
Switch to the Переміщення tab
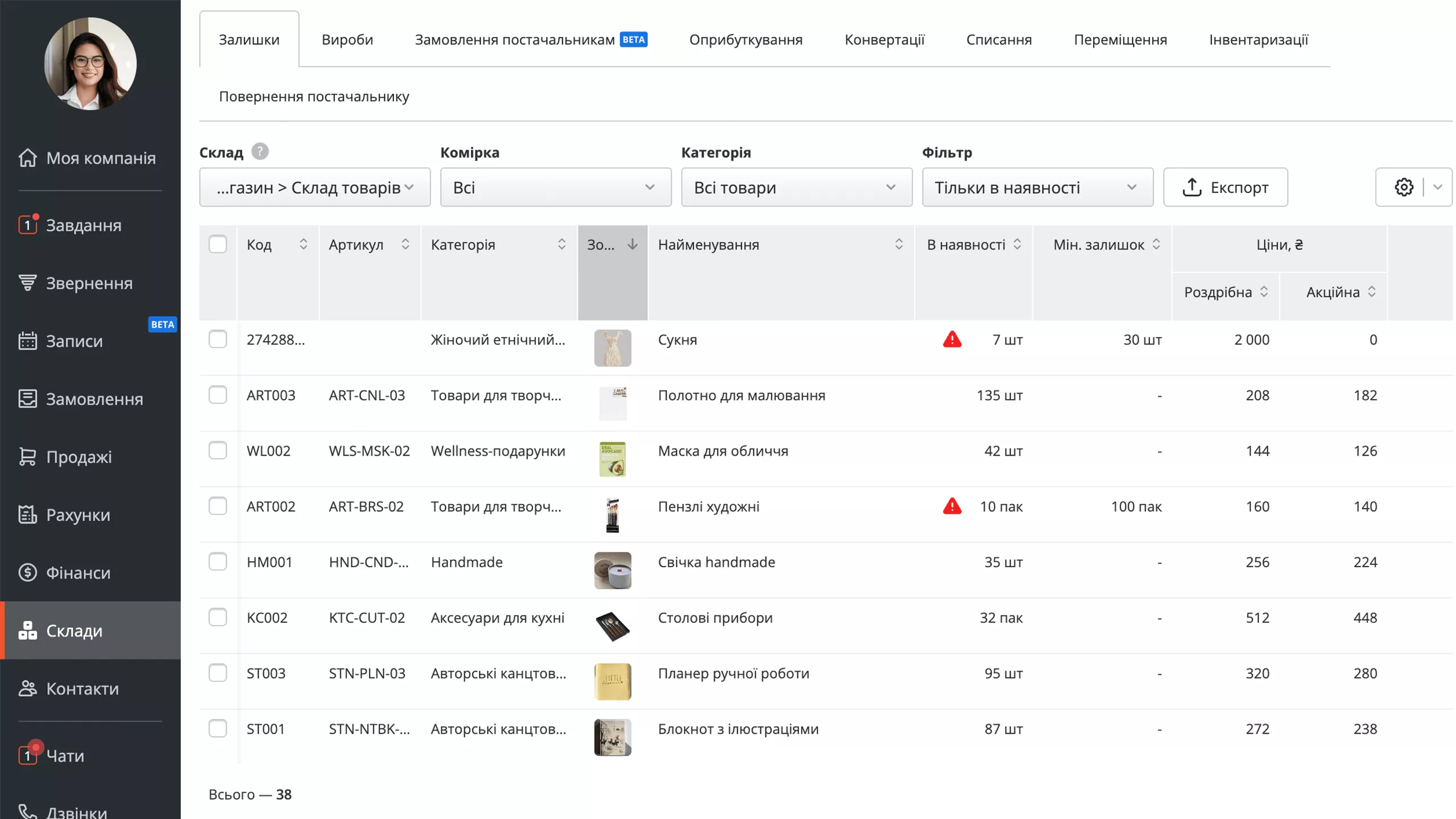1120,39
